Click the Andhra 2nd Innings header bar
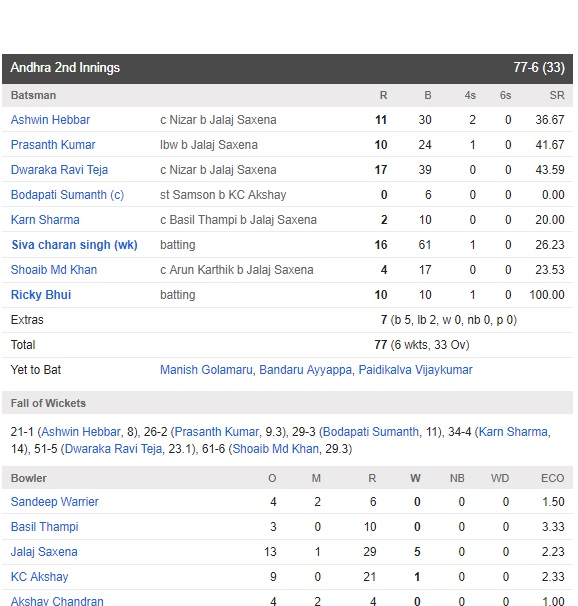Viewport: 578px width, 606px height. click(x=287, y=68)
